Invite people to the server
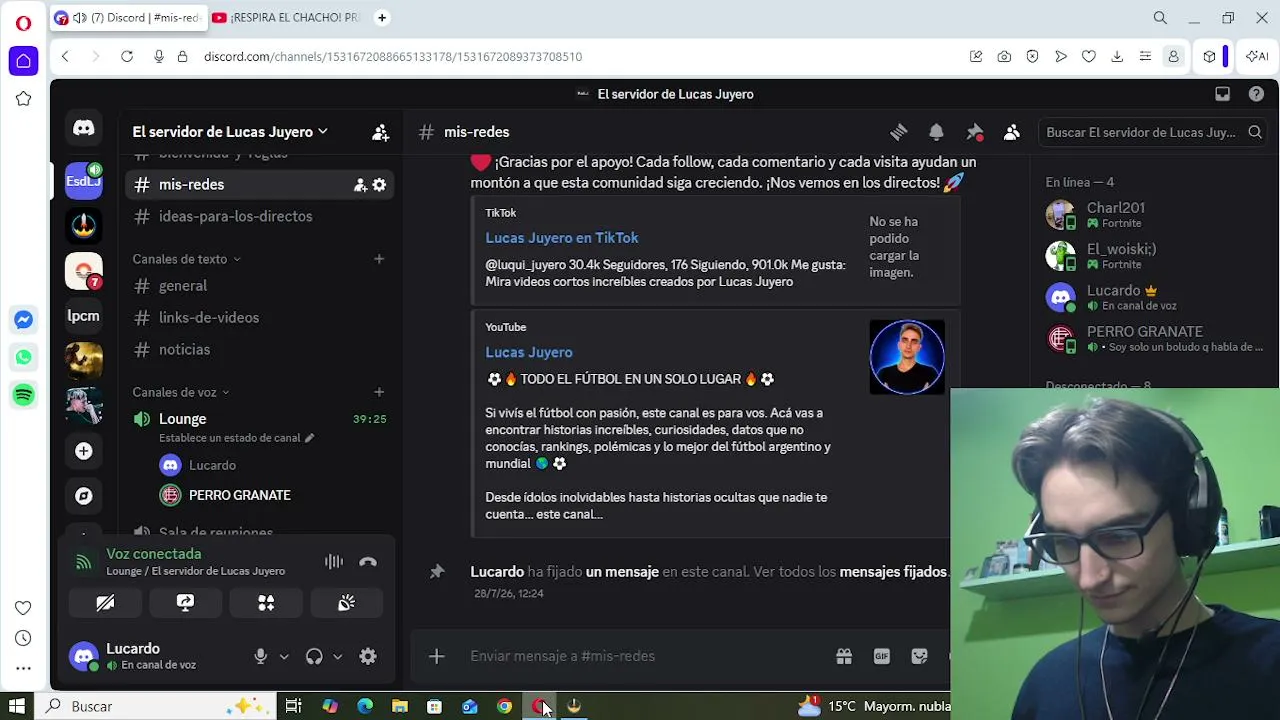The width and height of the screenshot is (1280, 720). pos(380,132)
